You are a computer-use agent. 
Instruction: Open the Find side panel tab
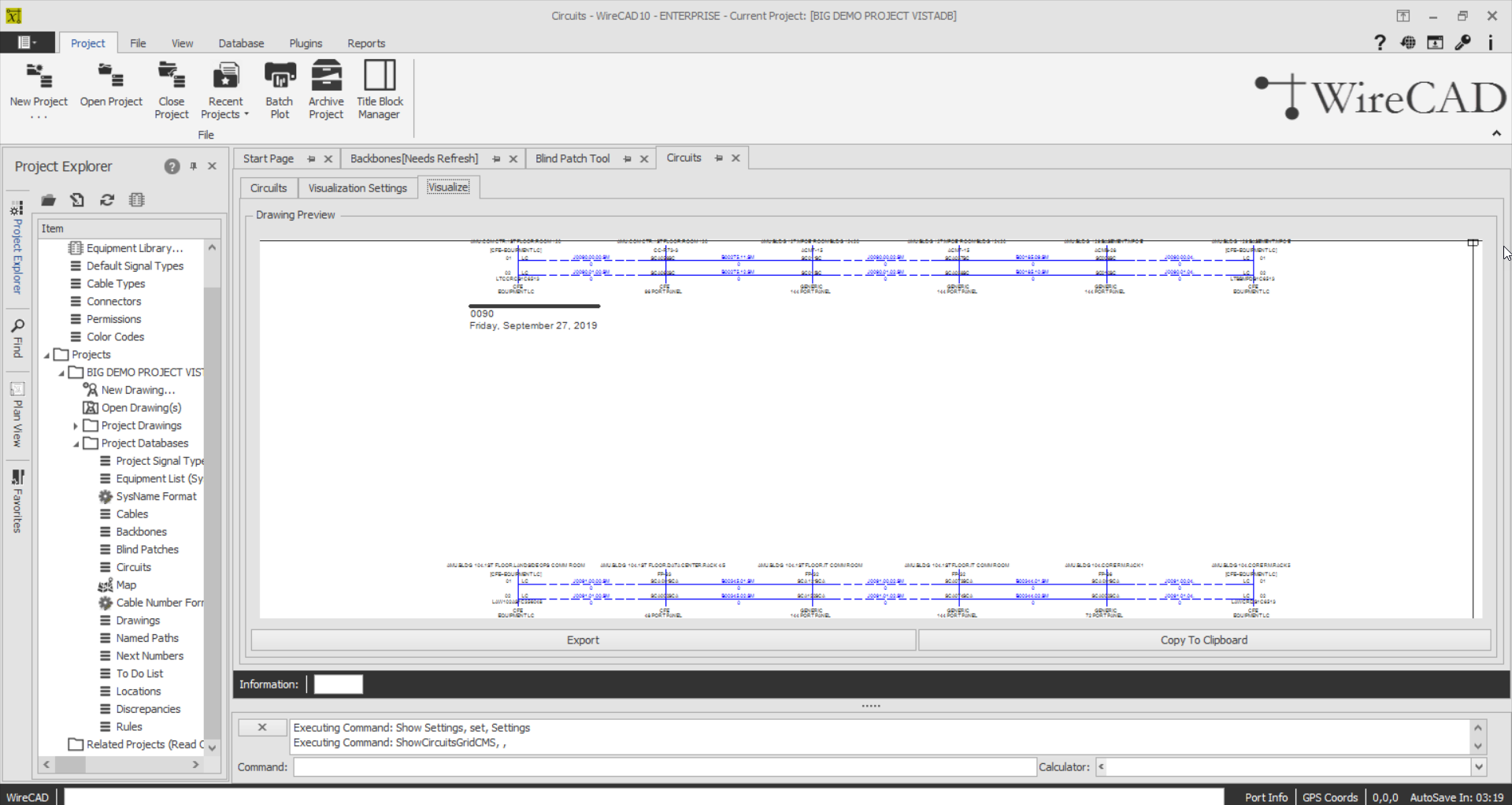(x=17, y=339)
